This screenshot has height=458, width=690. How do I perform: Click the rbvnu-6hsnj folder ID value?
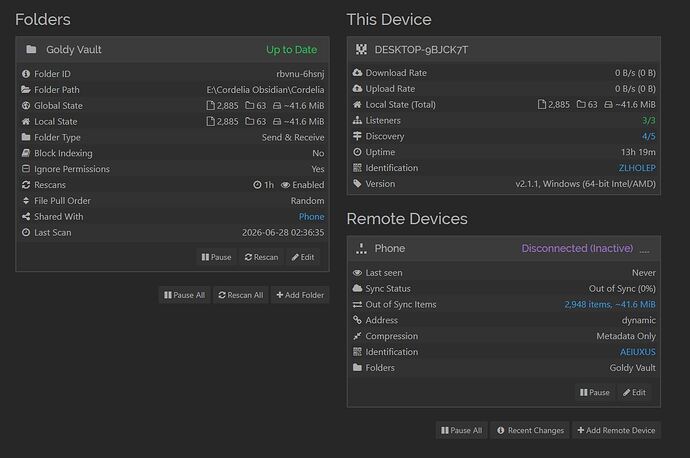pos(301,74)
